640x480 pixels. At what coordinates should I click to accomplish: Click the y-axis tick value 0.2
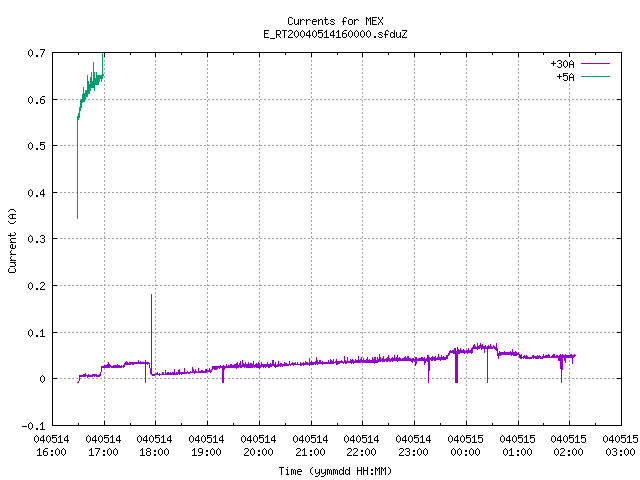36,286
